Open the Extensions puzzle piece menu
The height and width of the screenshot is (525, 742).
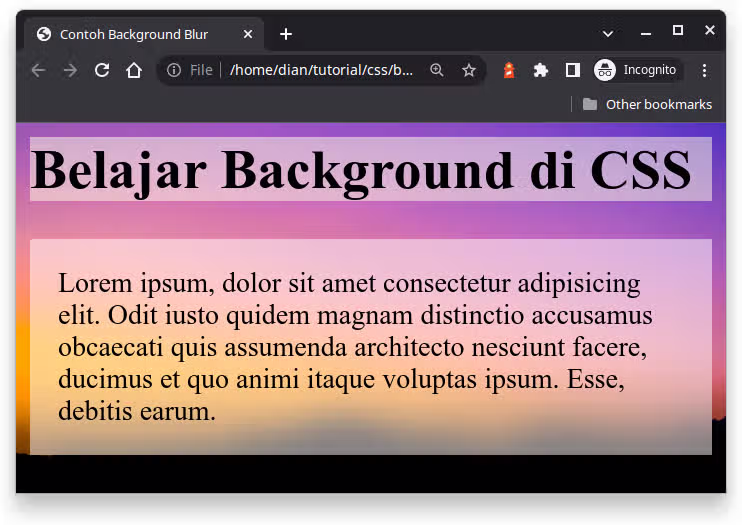[x=541, y=70]
